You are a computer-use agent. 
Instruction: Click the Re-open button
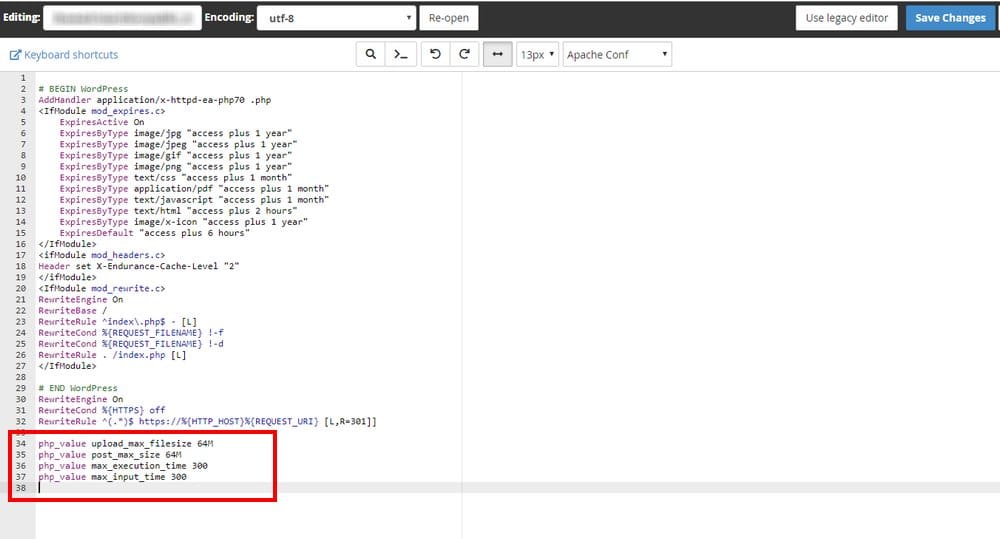click(x=449, y=18)
